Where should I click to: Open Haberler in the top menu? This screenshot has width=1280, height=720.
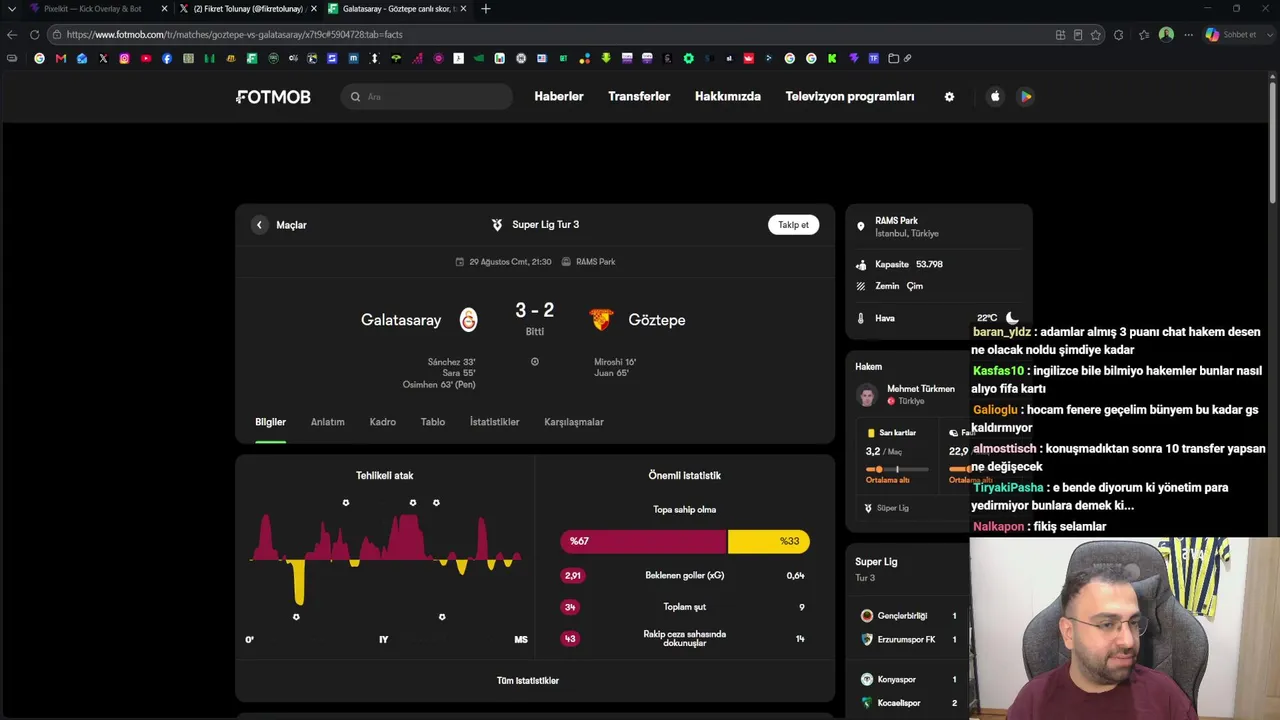pos(559,97)
